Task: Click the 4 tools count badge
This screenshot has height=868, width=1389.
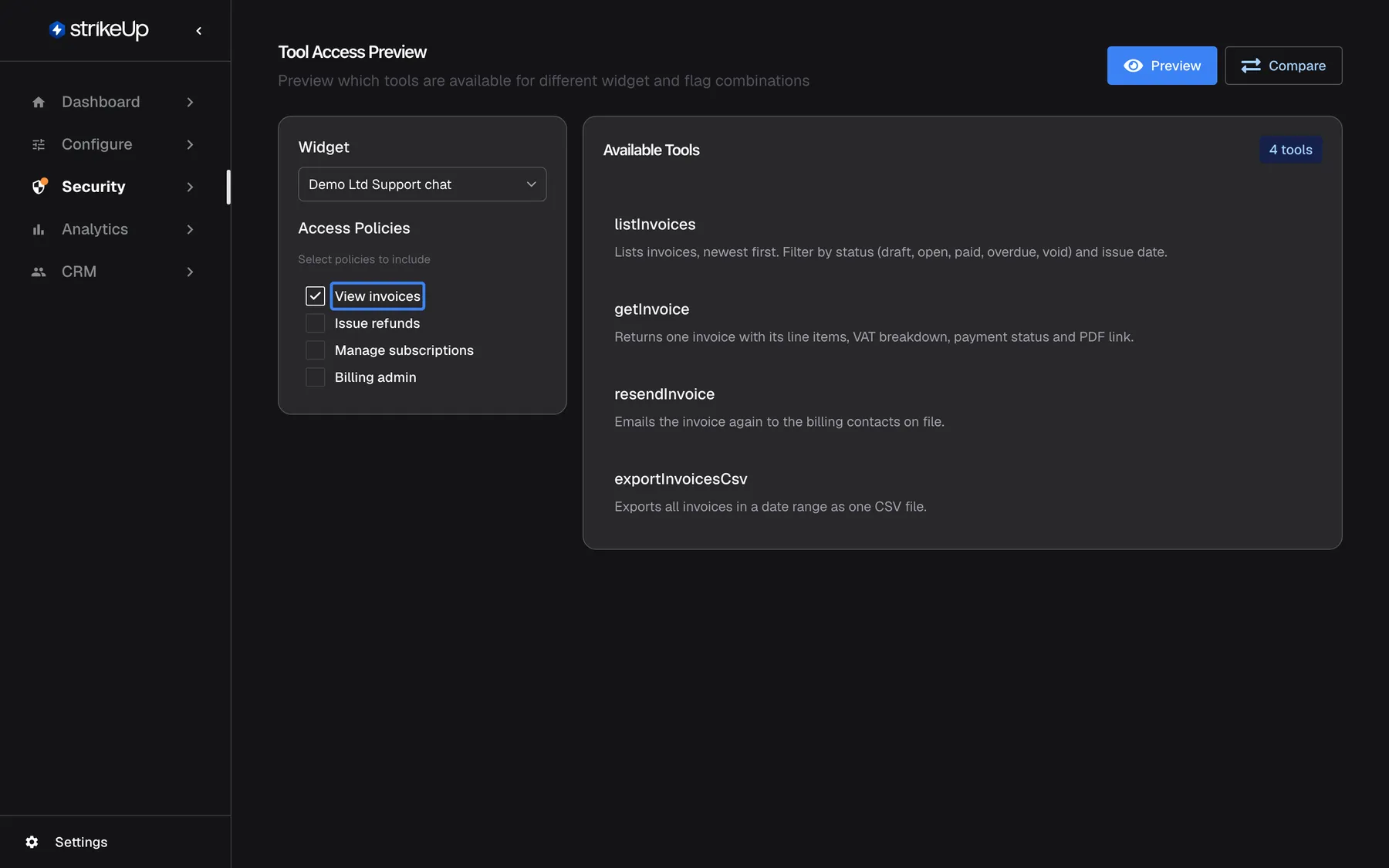Action: tap(1290, 150)
